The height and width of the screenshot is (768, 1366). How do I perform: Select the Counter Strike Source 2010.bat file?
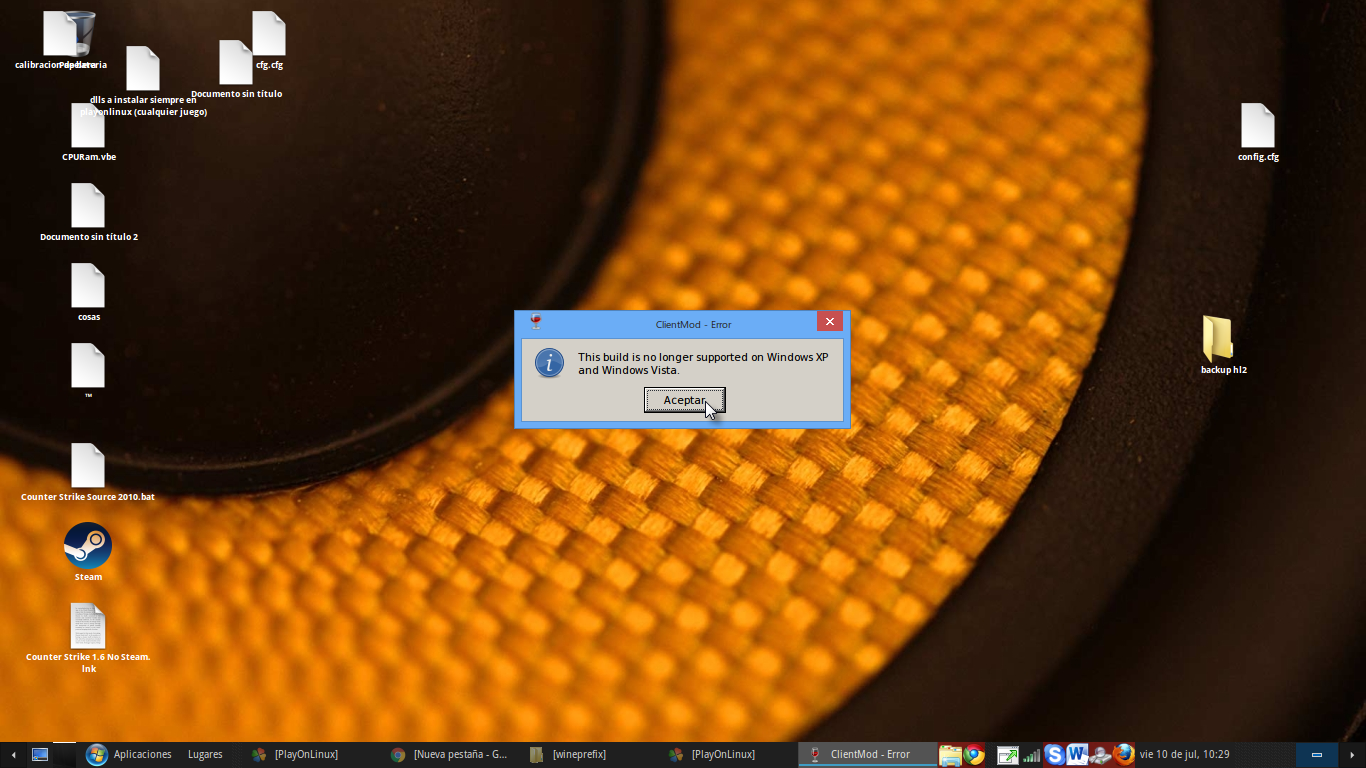pyautogui.click(x=88, y=466)
